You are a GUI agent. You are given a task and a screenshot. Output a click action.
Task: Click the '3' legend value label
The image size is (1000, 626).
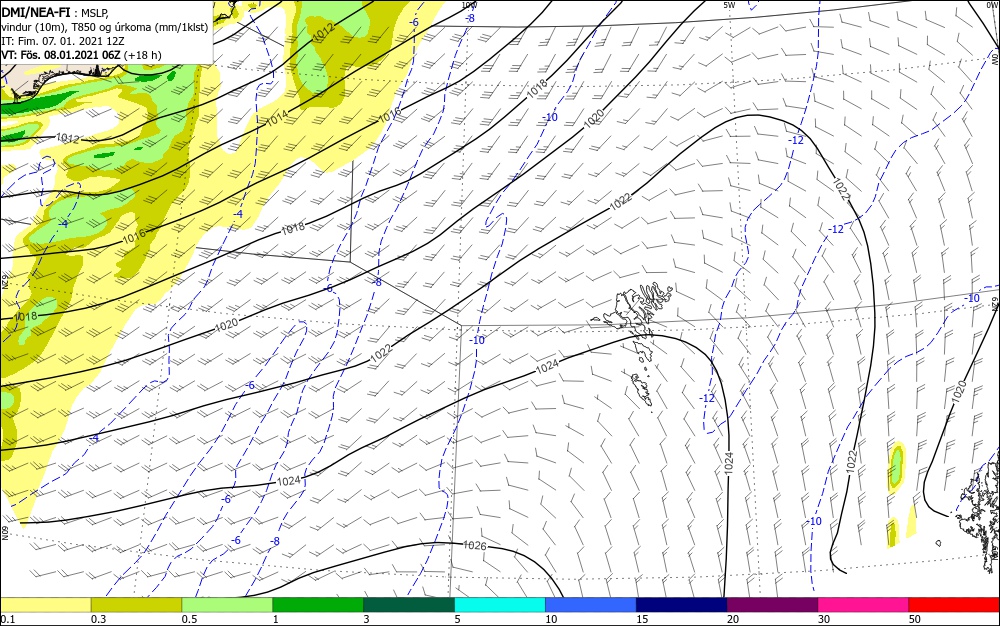(x=367, y=619)
